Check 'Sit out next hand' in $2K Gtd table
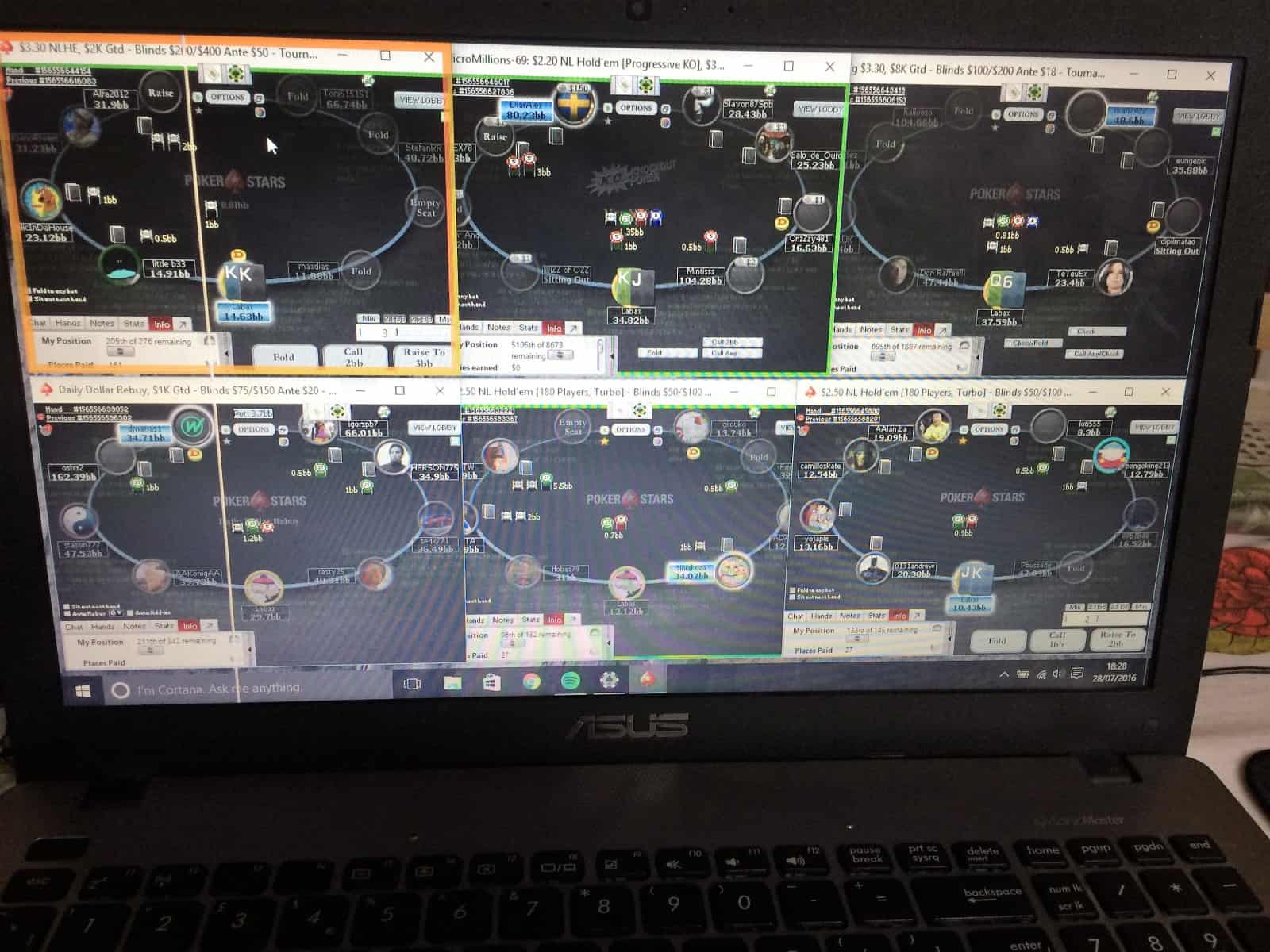This screenshot has width=1270, height=952. (31, 300)
